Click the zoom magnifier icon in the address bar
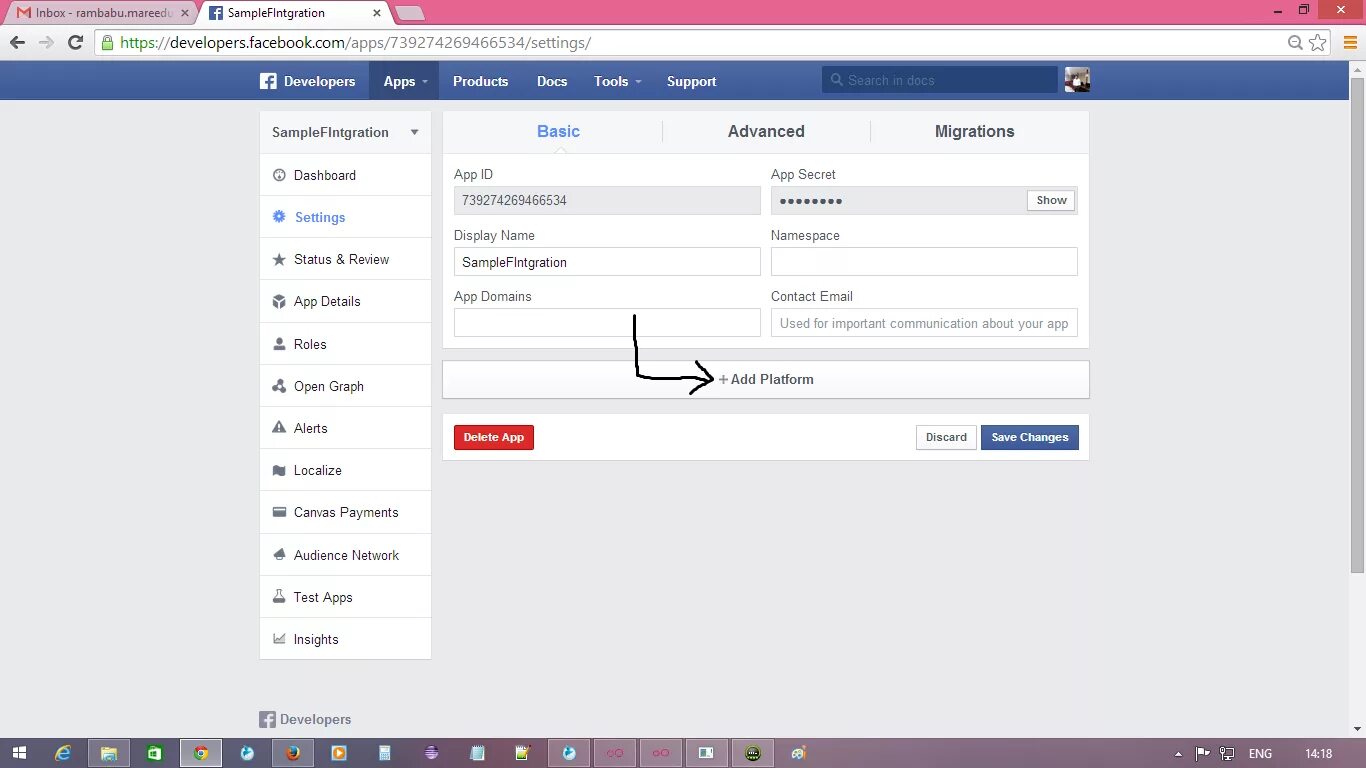 (x=1296, y=42)
